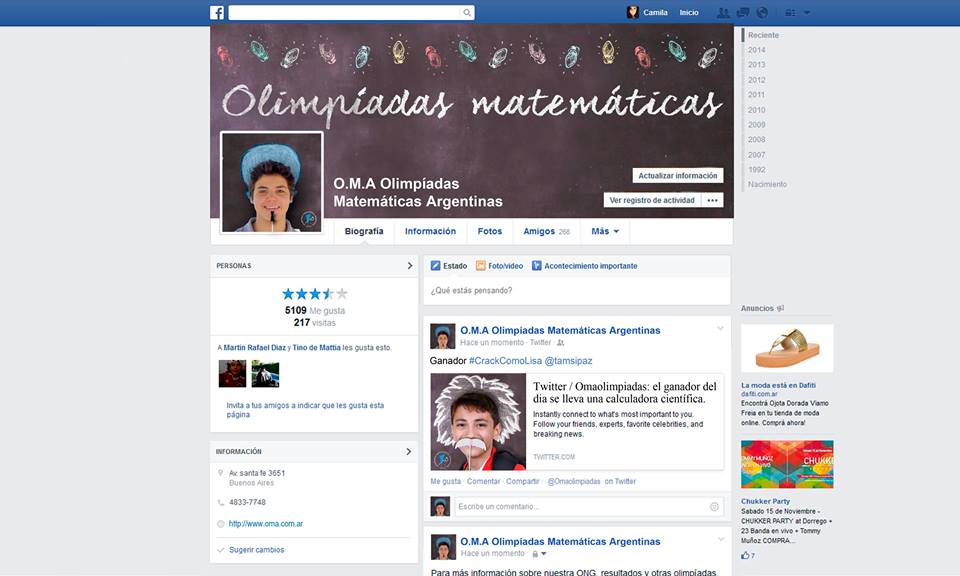960x576 pixels.
Task: Open shared Twitter link image
Action: (478, 422)
